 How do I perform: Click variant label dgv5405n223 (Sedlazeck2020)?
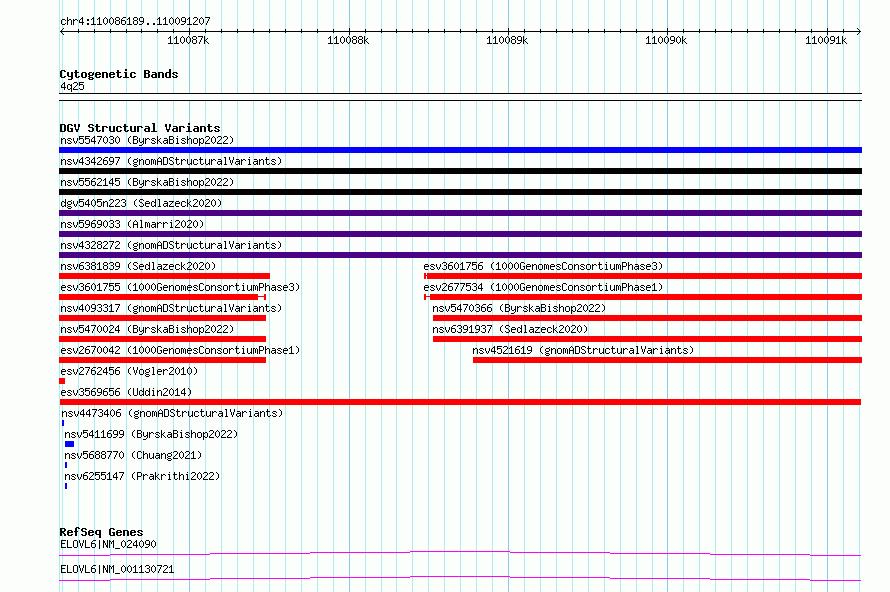(141, 203)
